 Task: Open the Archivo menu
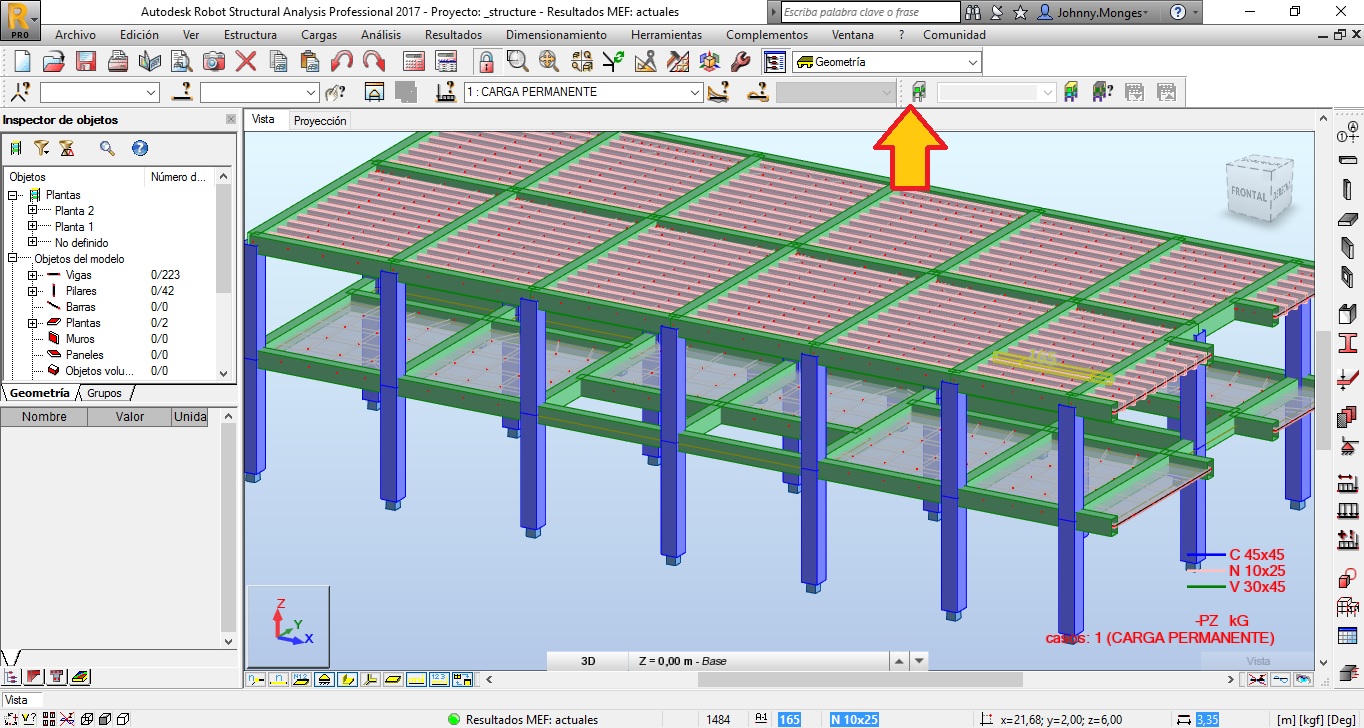coord(75,35)
